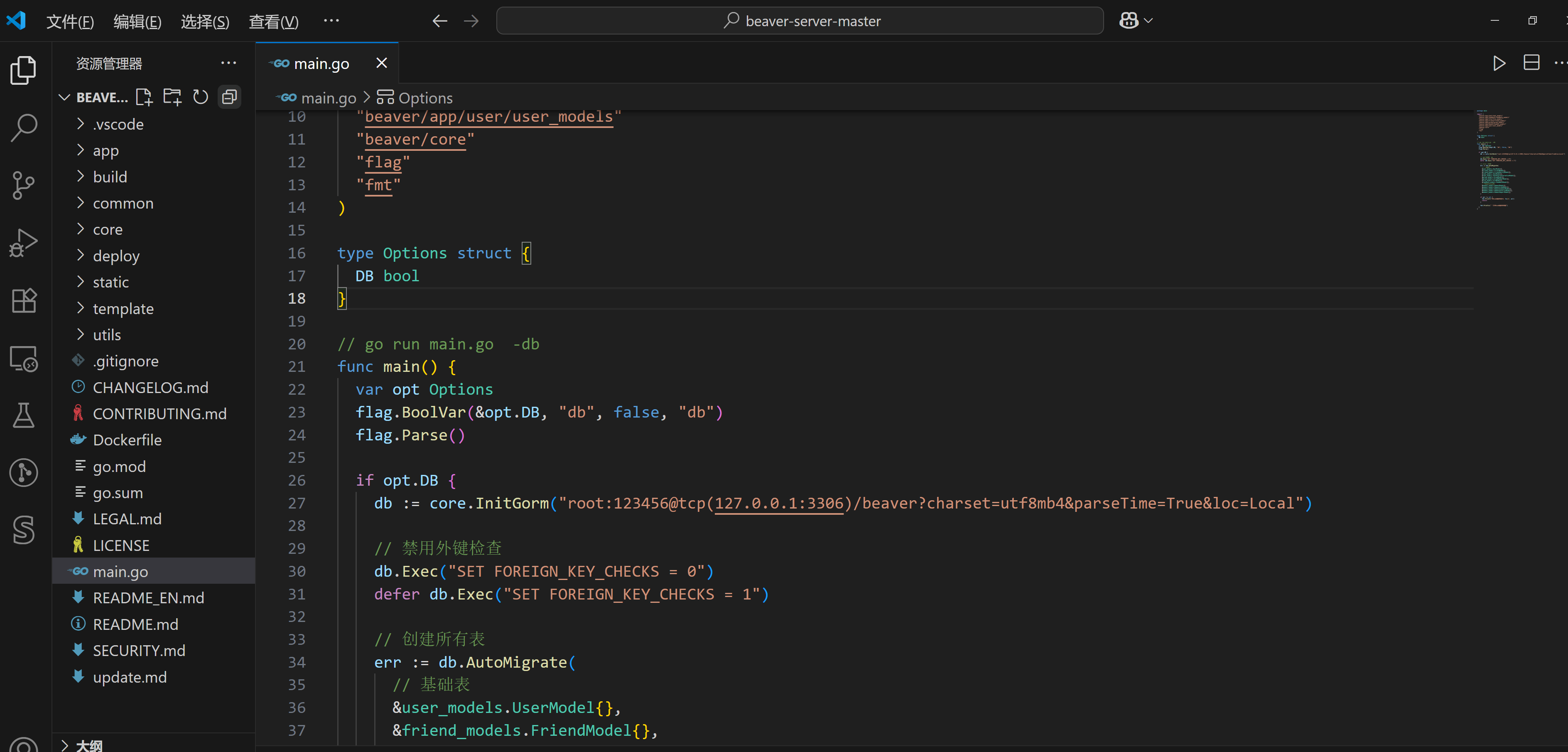
Task: Open the Extensions view
Action: coord(24,300)
